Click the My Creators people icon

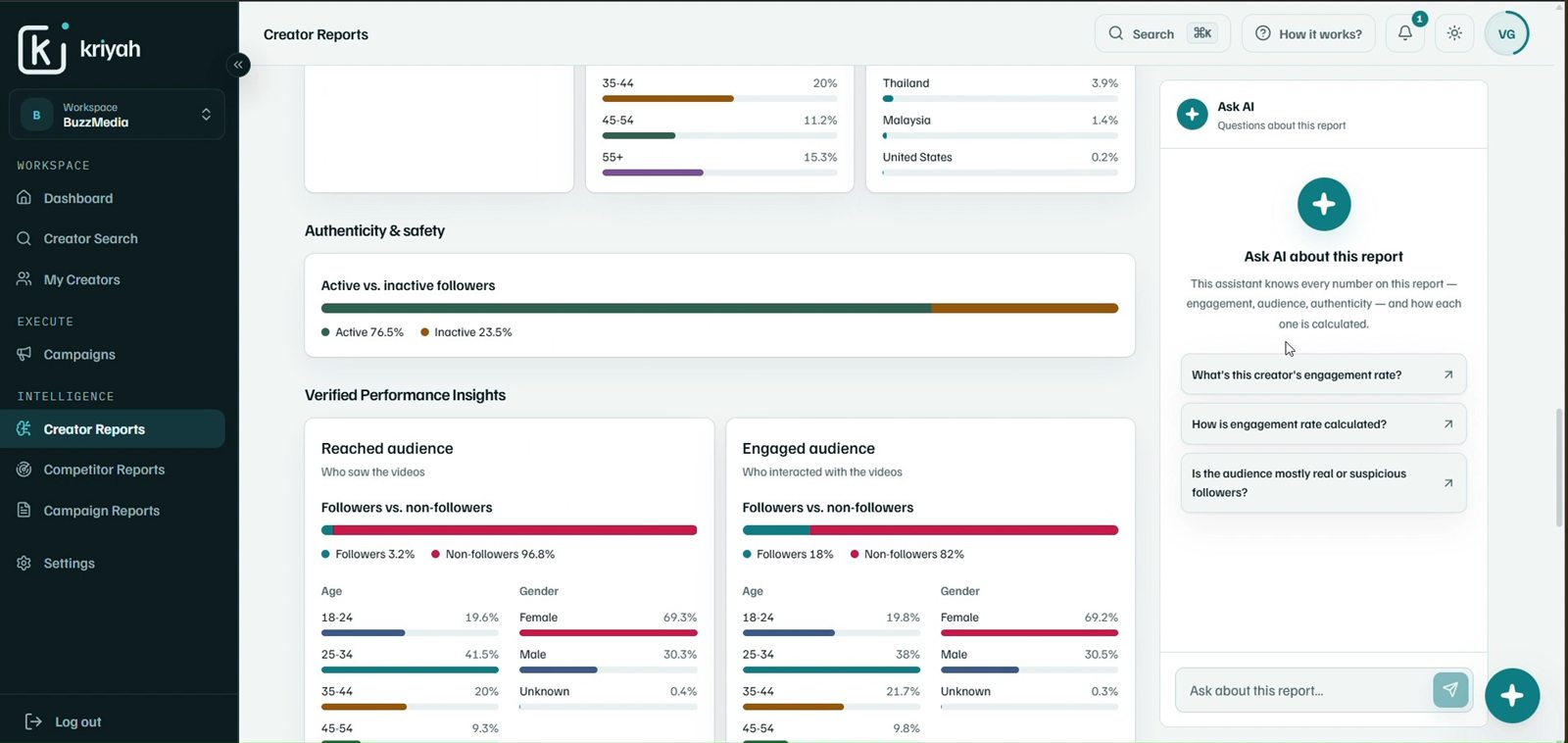24,279
